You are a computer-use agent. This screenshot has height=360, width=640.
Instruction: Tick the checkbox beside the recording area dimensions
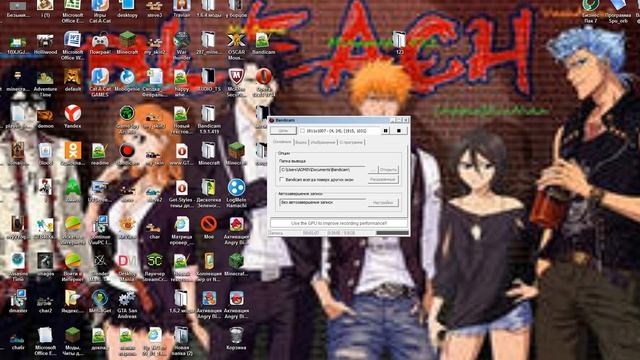coord(302,131)
